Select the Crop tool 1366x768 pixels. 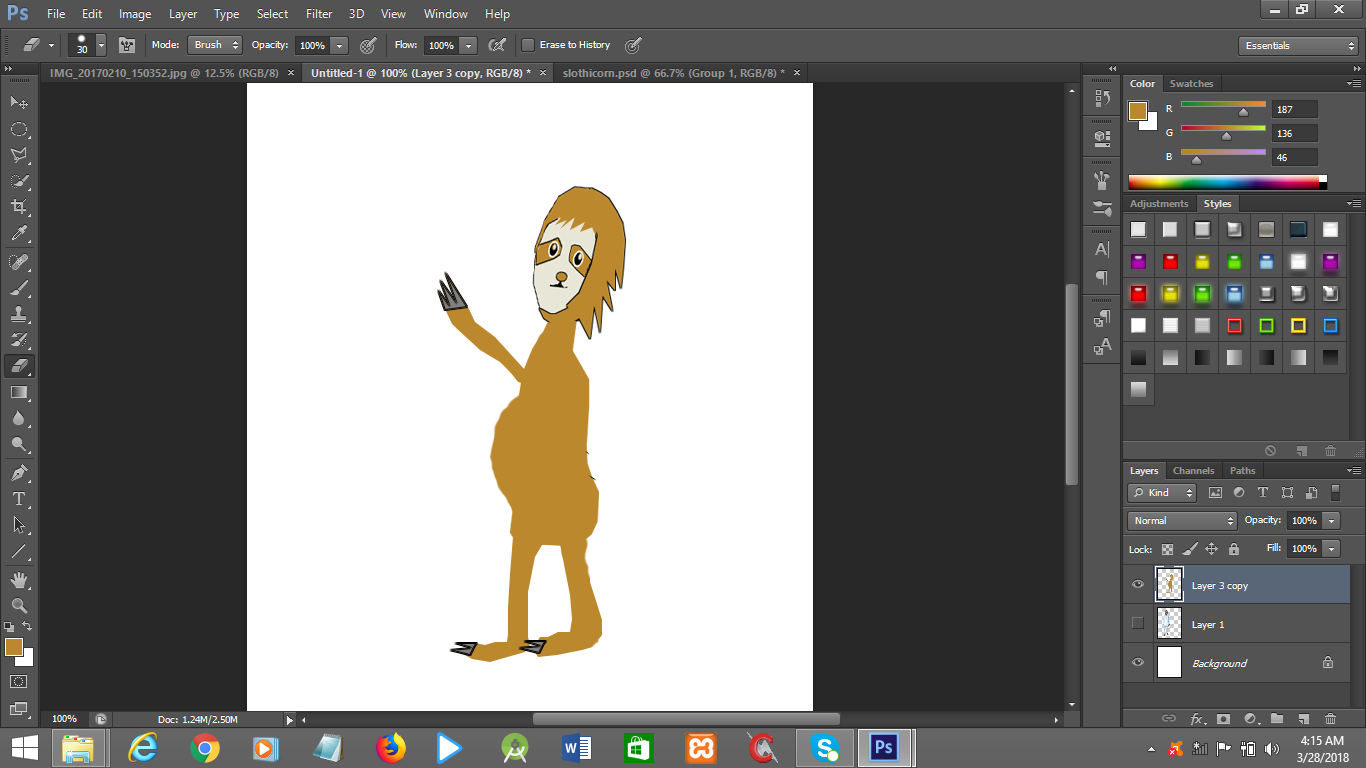click(19, 207)
